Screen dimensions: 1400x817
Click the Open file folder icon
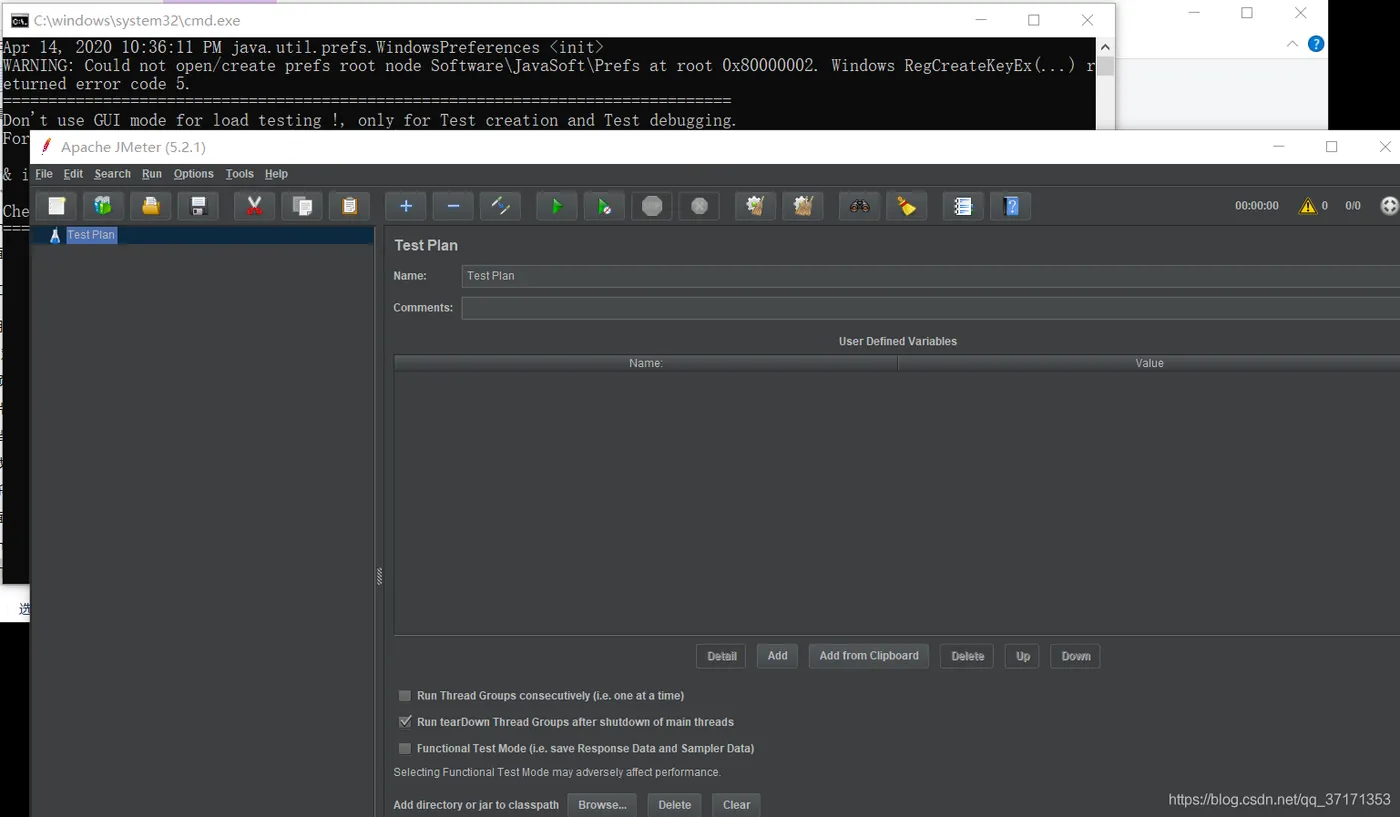pyautogui.click(x=150, y=206)
